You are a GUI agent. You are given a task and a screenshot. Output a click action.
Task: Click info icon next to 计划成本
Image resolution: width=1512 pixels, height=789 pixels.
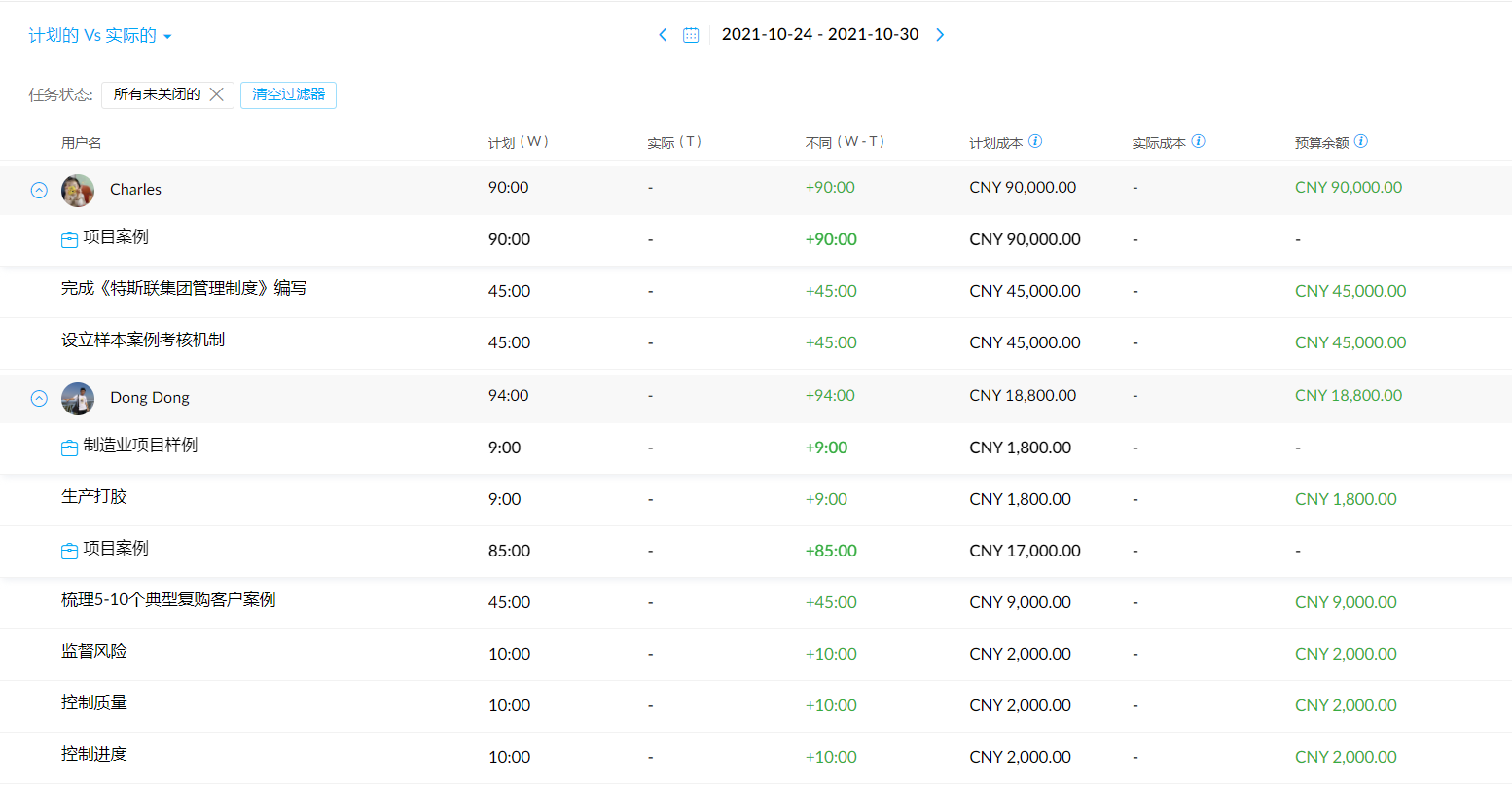1035,141
